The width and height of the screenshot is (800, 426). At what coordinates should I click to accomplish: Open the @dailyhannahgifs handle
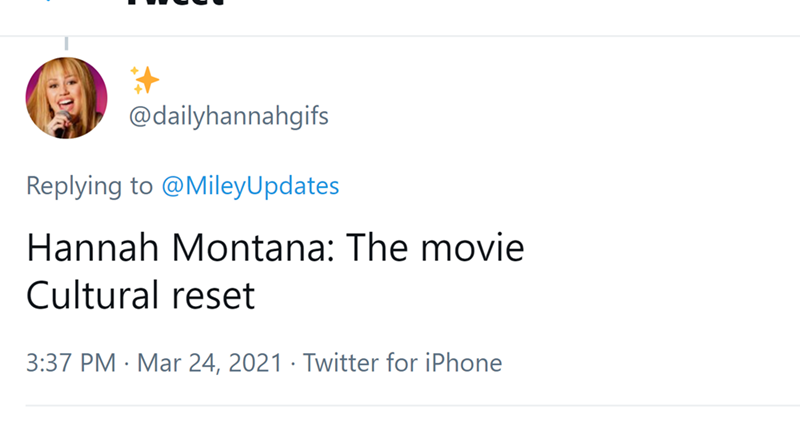229,117
